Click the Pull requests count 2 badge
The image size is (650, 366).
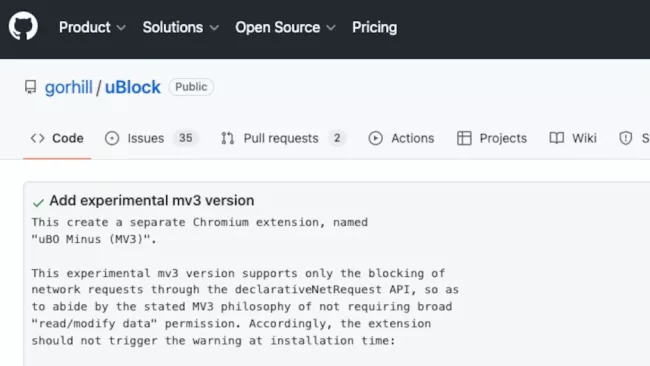(x=337, y=138)
